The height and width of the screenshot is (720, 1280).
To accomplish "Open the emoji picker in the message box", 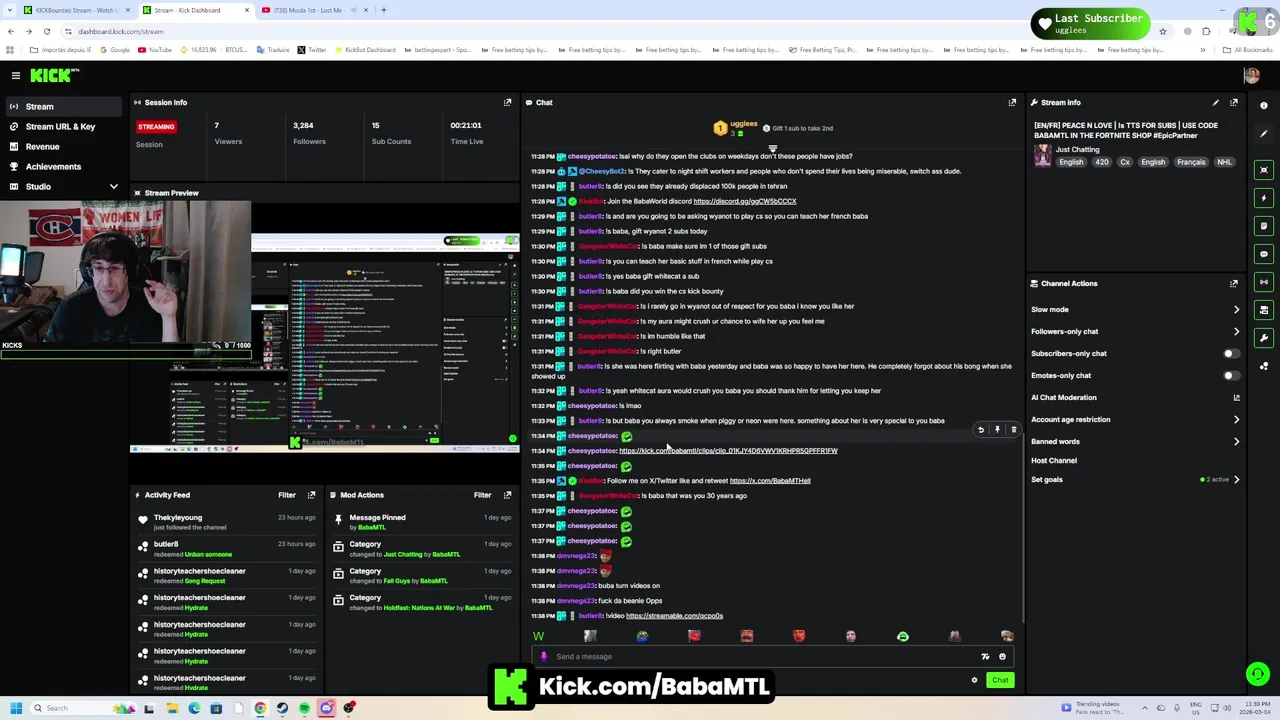I will point(1002,657).
